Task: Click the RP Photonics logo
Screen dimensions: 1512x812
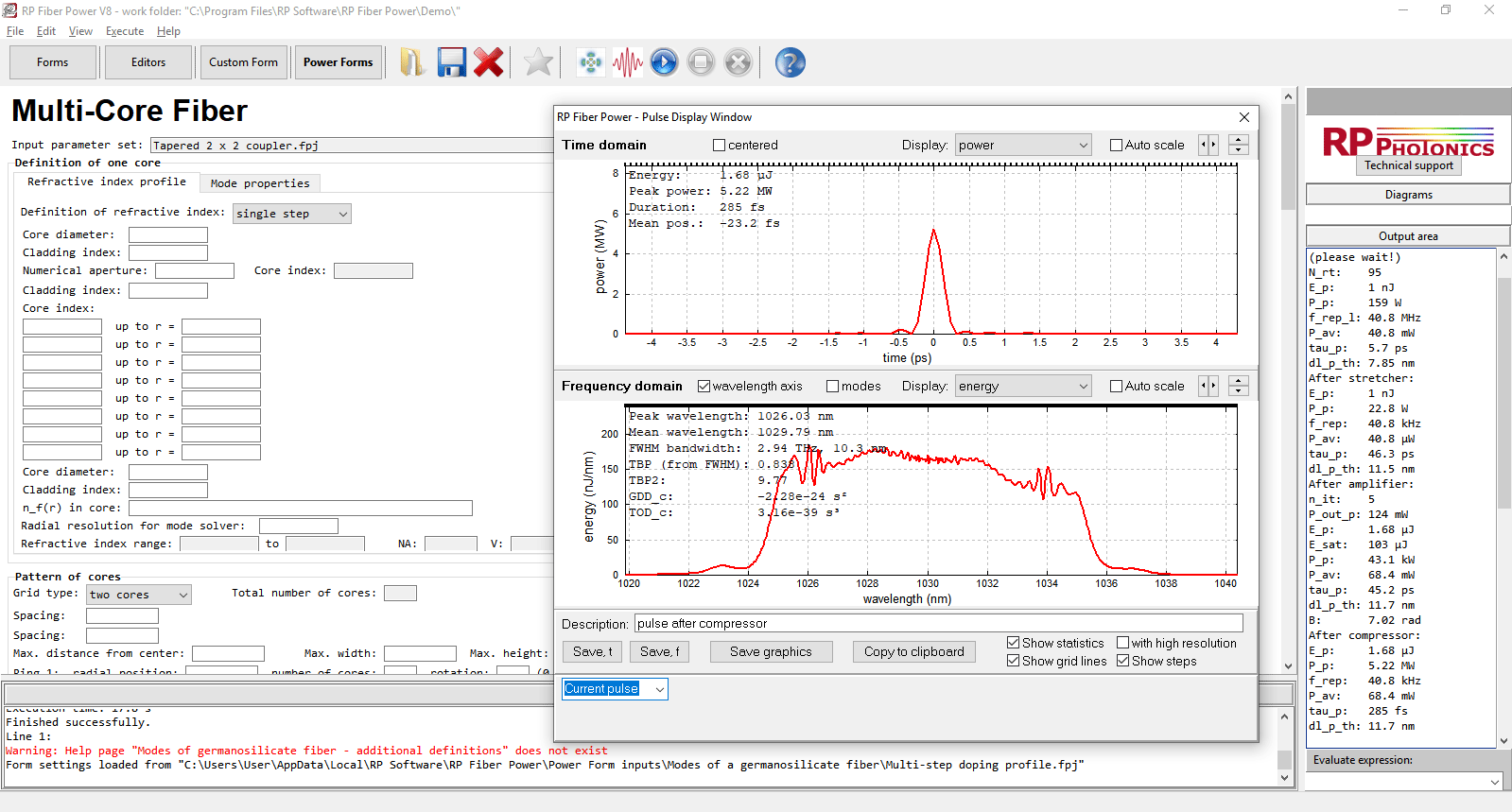Action: [x=1408, y=142]
